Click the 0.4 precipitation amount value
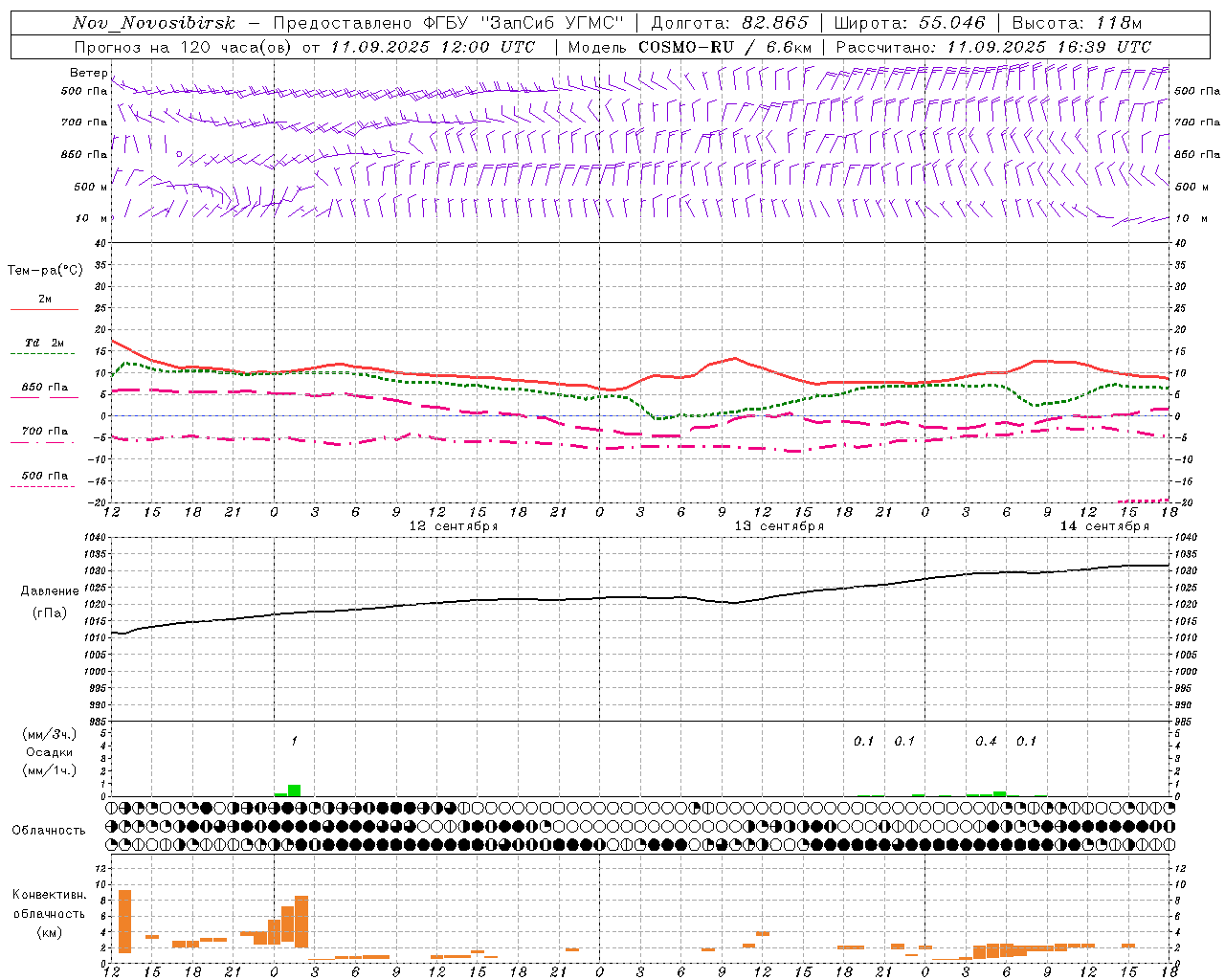The image size is (1225, 980). pos(986,741)
